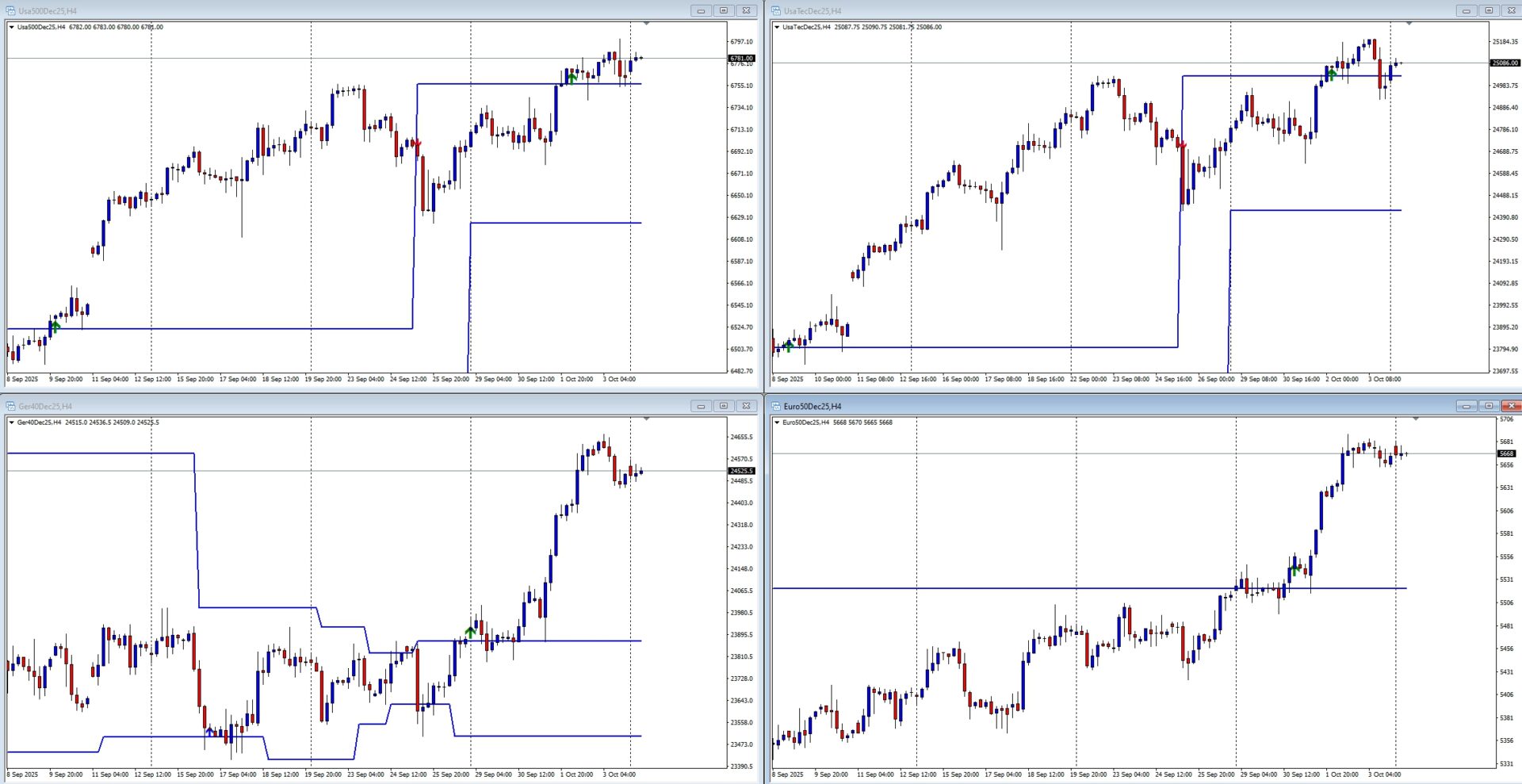Maximize the UsaTecDec25 chart window

[x=1488, y=10]
